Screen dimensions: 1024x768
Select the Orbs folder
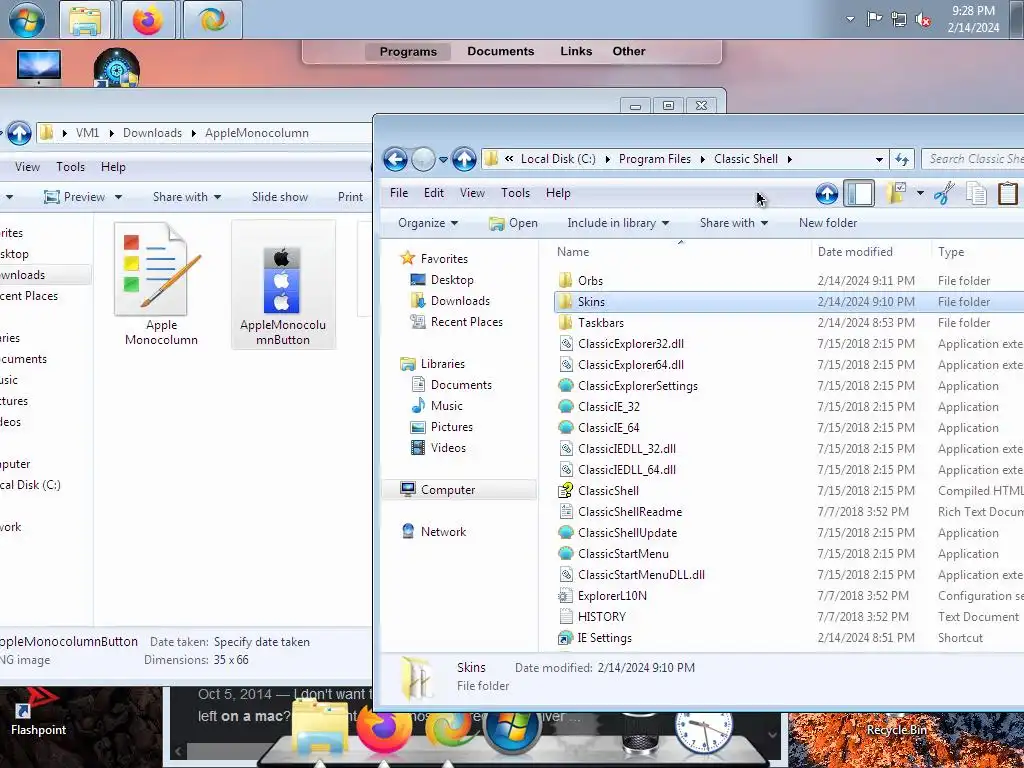(590, 281)
